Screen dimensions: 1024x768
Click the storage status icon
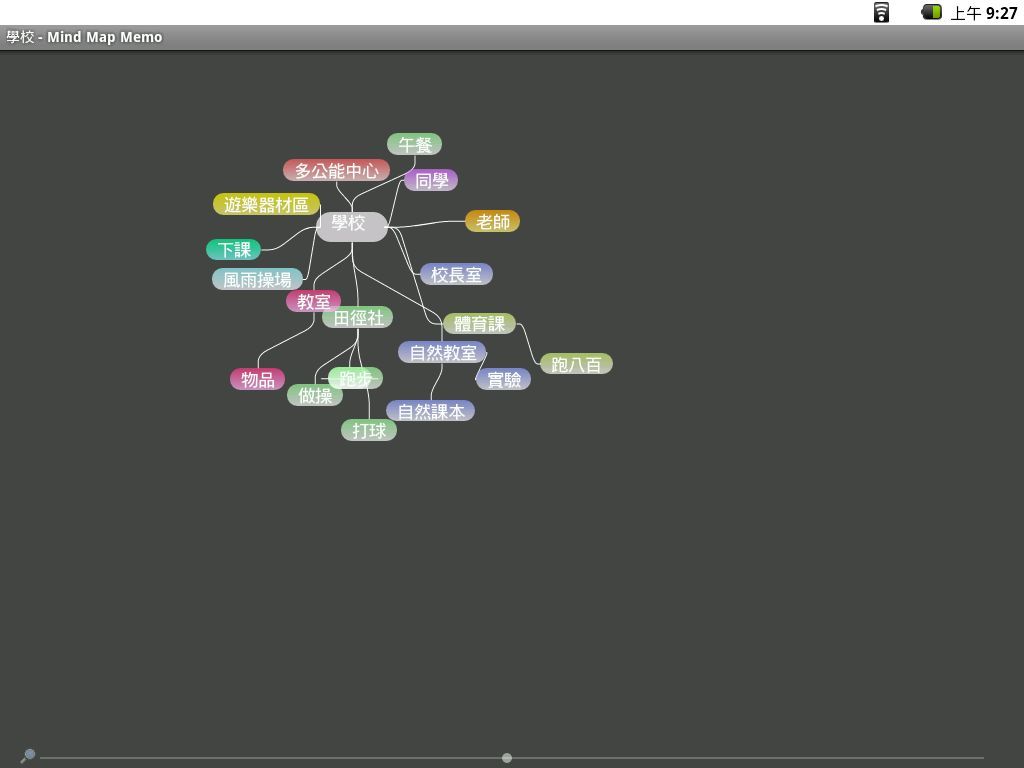881,13
